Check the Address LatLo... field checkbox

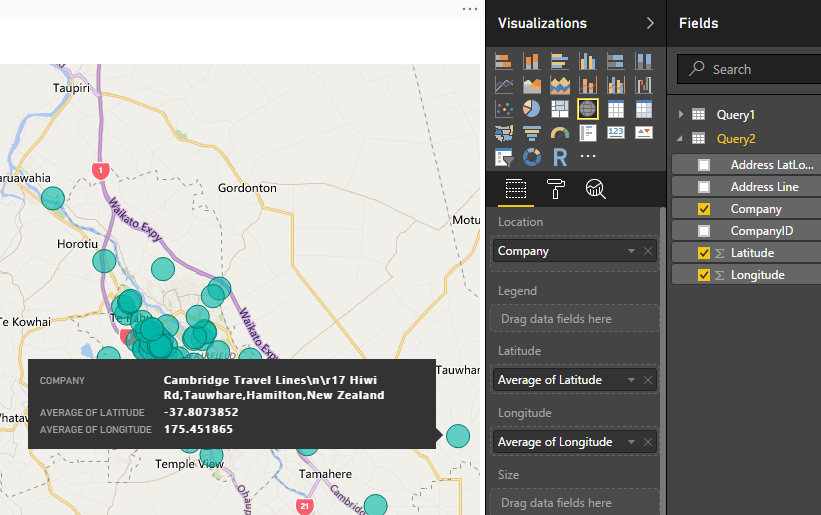pos(704,165)
